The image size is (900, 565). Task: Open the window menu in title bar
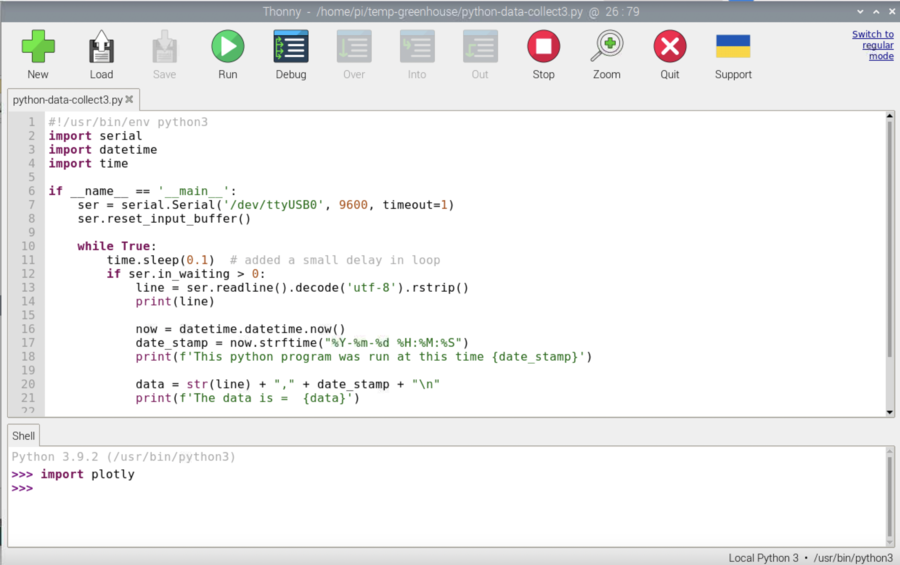coord(10,10)
